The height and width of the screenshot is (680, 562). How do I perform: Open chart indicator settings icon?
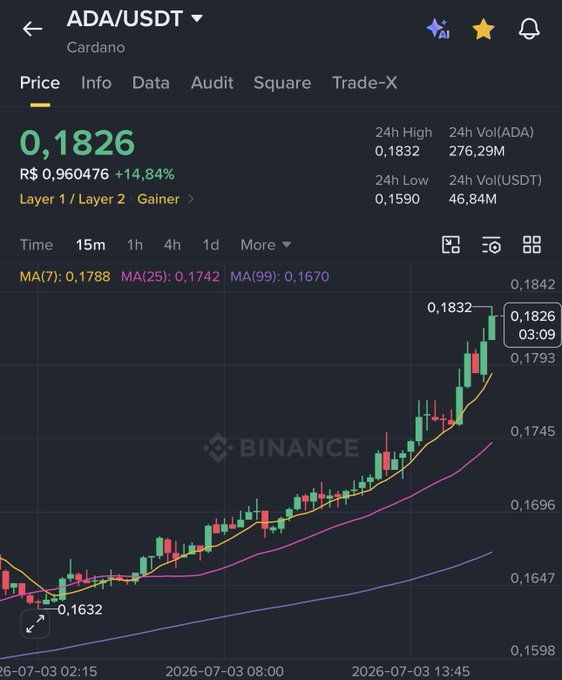[491, 245]
